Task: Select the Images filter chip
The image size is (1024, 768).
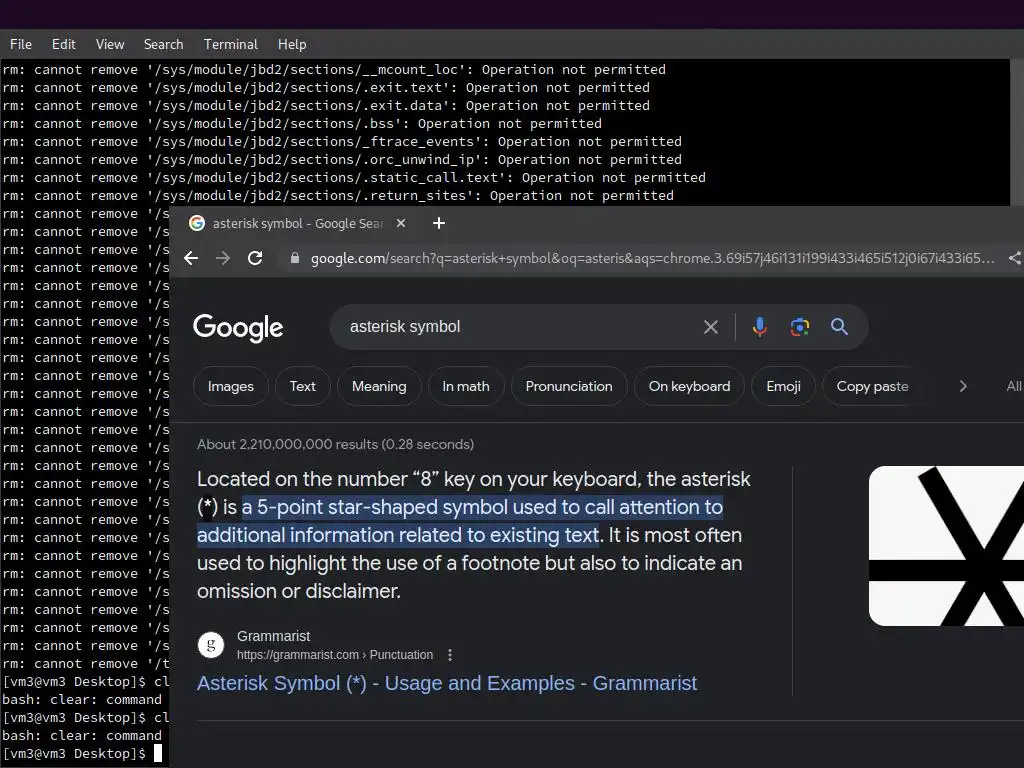Action: (x=231, y=387)
